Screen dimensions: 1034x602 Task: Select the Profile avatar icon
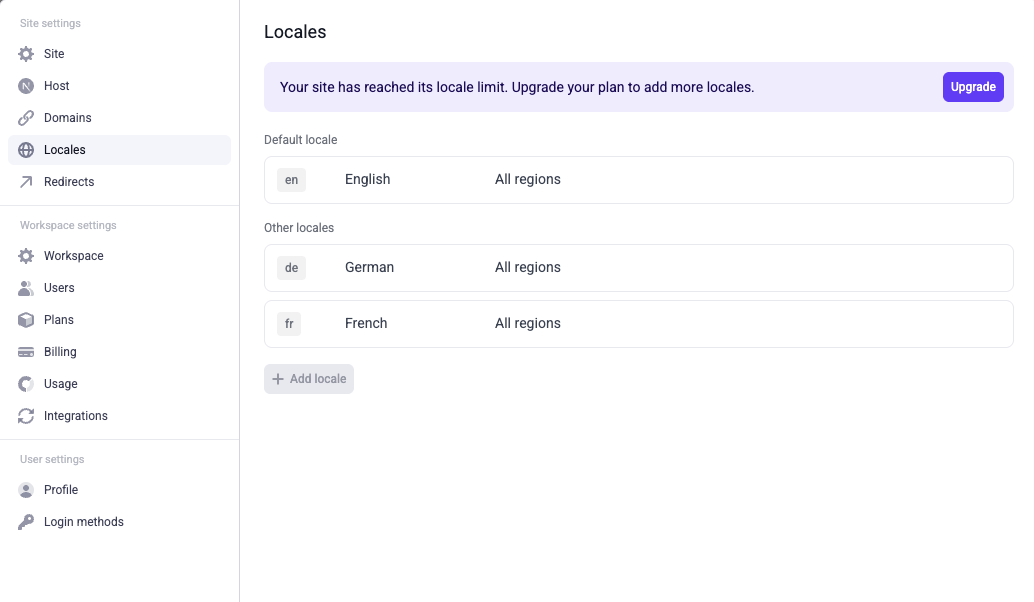point(25,489)
